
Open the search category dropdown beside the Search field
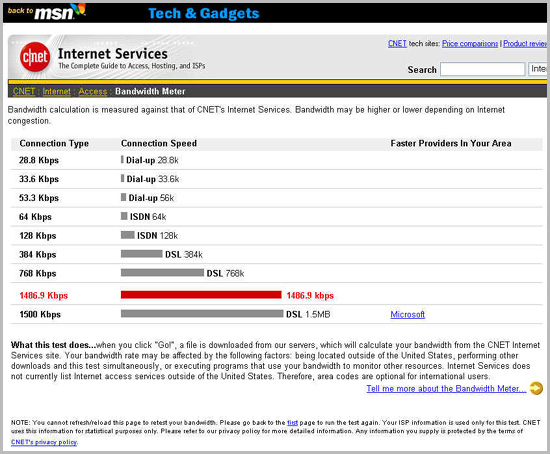click(538, 69)
